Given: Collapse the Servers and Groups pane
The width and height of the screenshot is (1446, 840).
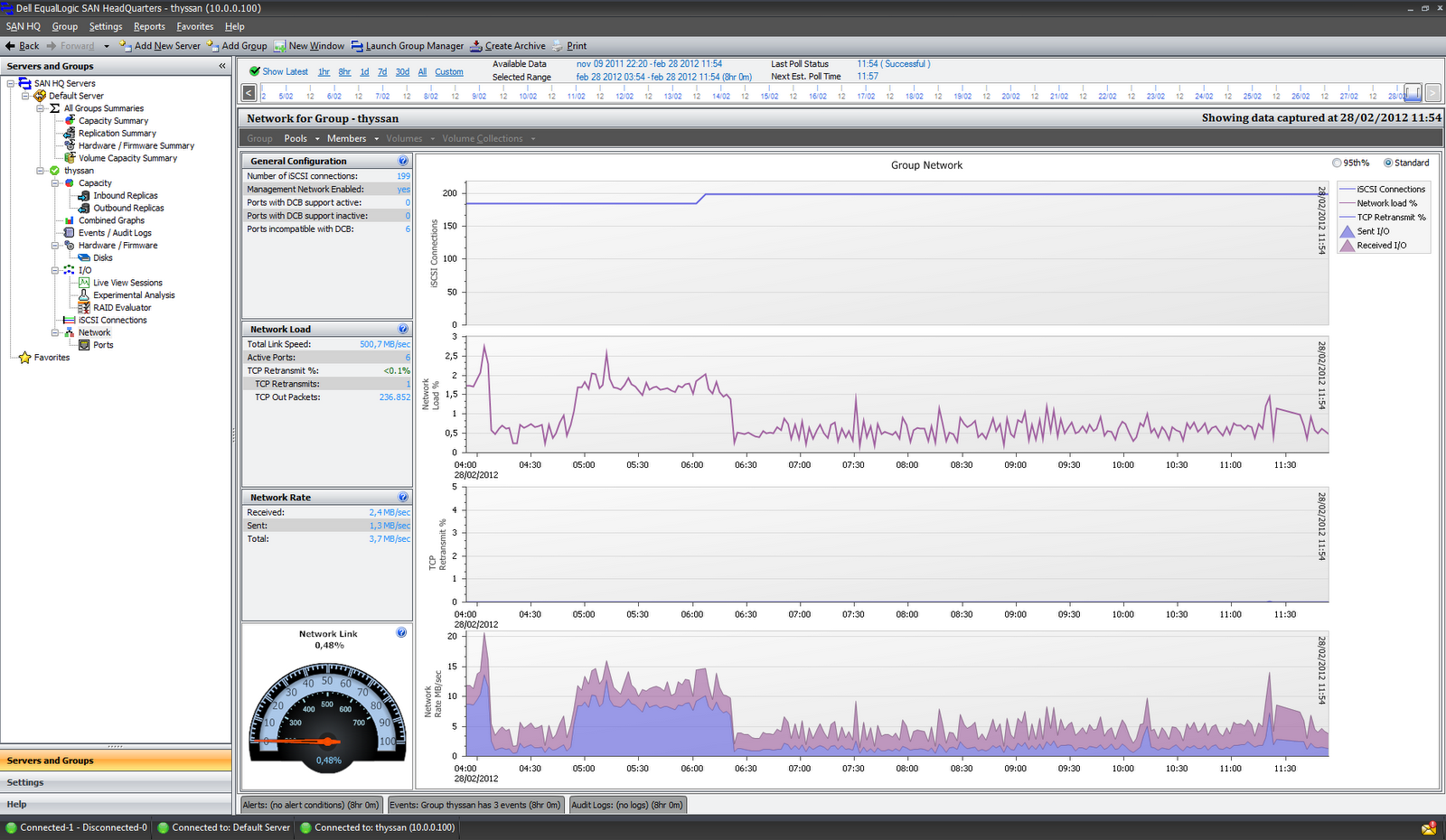Looking at the screenshot, I should pos(221,66).
